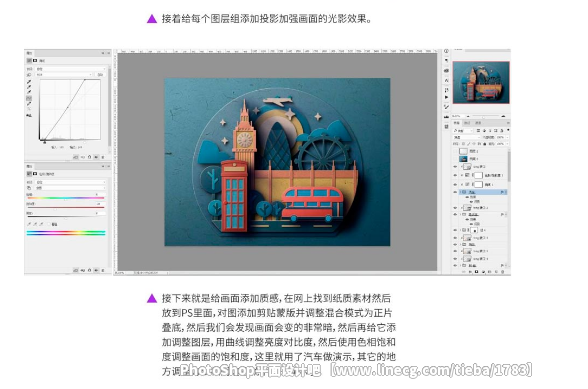Click the Curves graph grid area
Image resolution: width=588 pixels, height=389 pixels.
point(70,110)
